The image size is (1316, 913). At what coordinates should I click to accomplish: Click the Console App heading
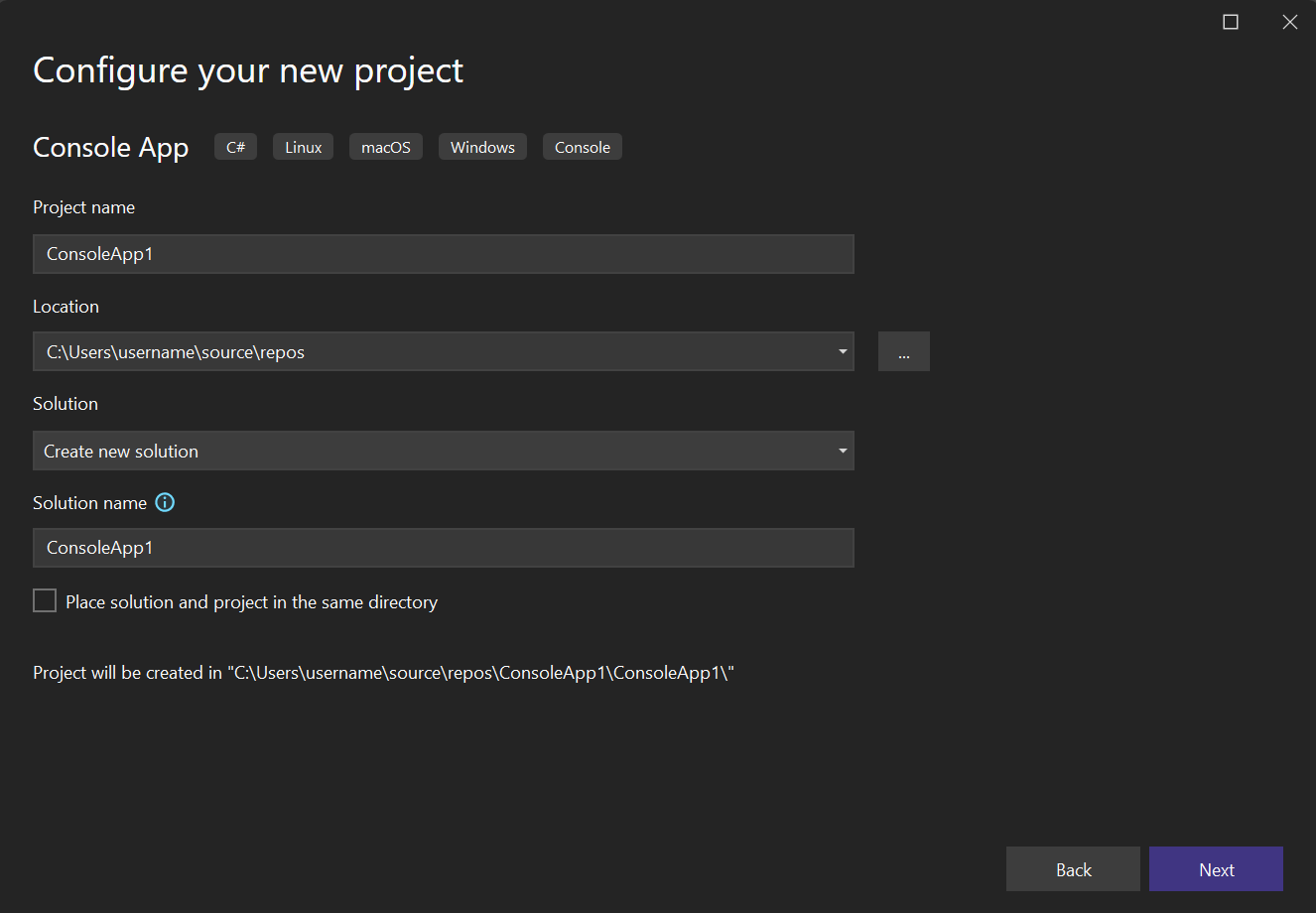point(110,147)
